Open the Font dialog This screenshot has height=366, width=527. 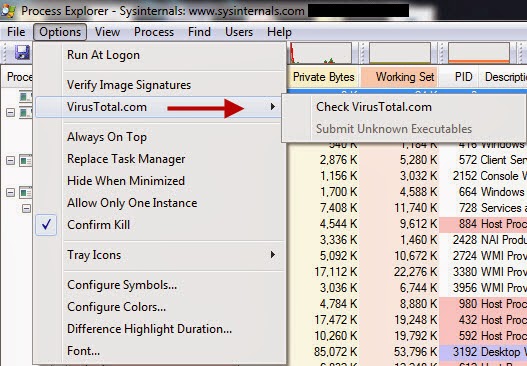coord(159,351)
